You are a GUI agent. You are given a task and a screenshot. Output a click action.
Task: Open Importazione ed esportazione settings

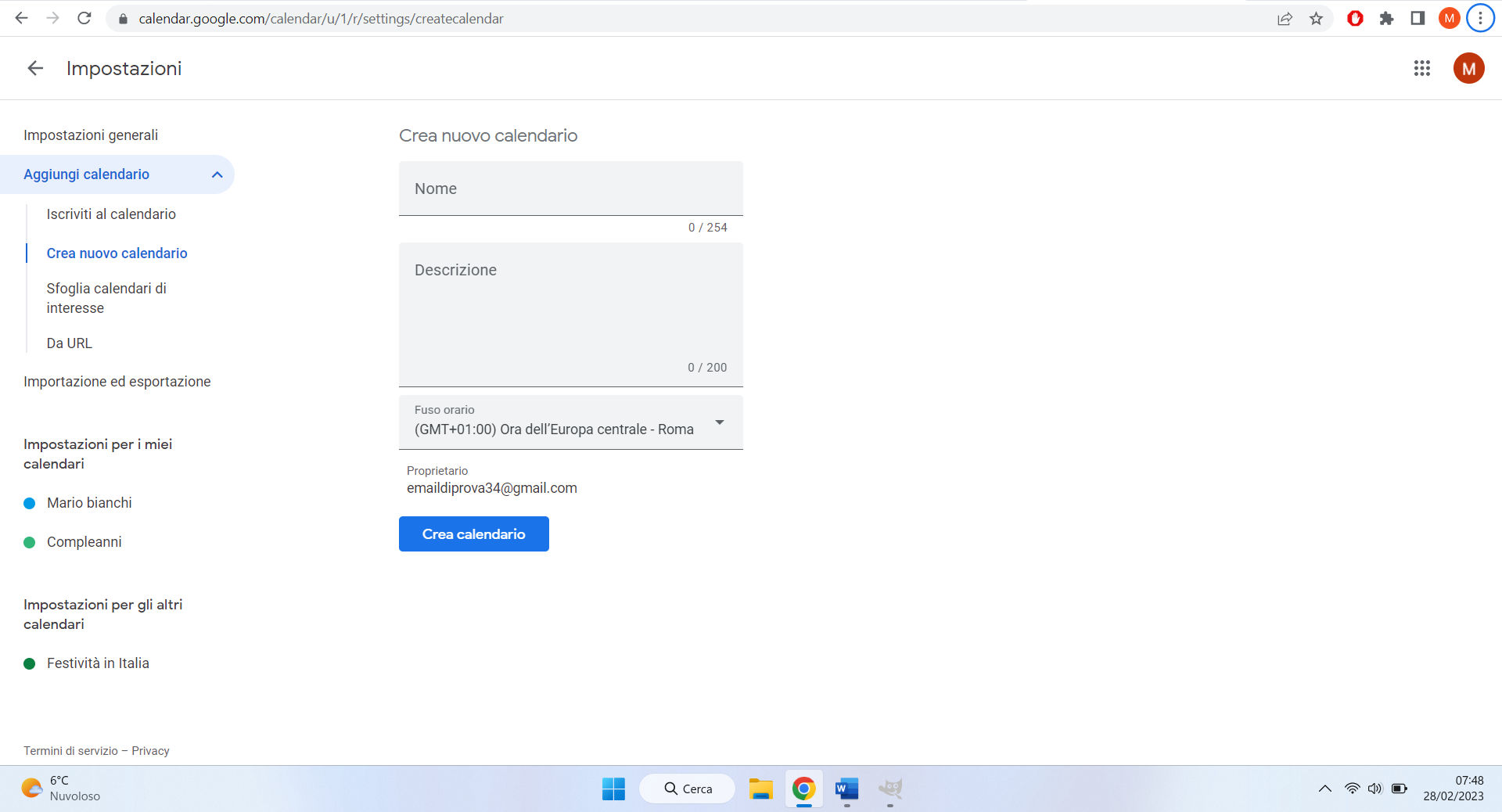(x=117, y=382)
